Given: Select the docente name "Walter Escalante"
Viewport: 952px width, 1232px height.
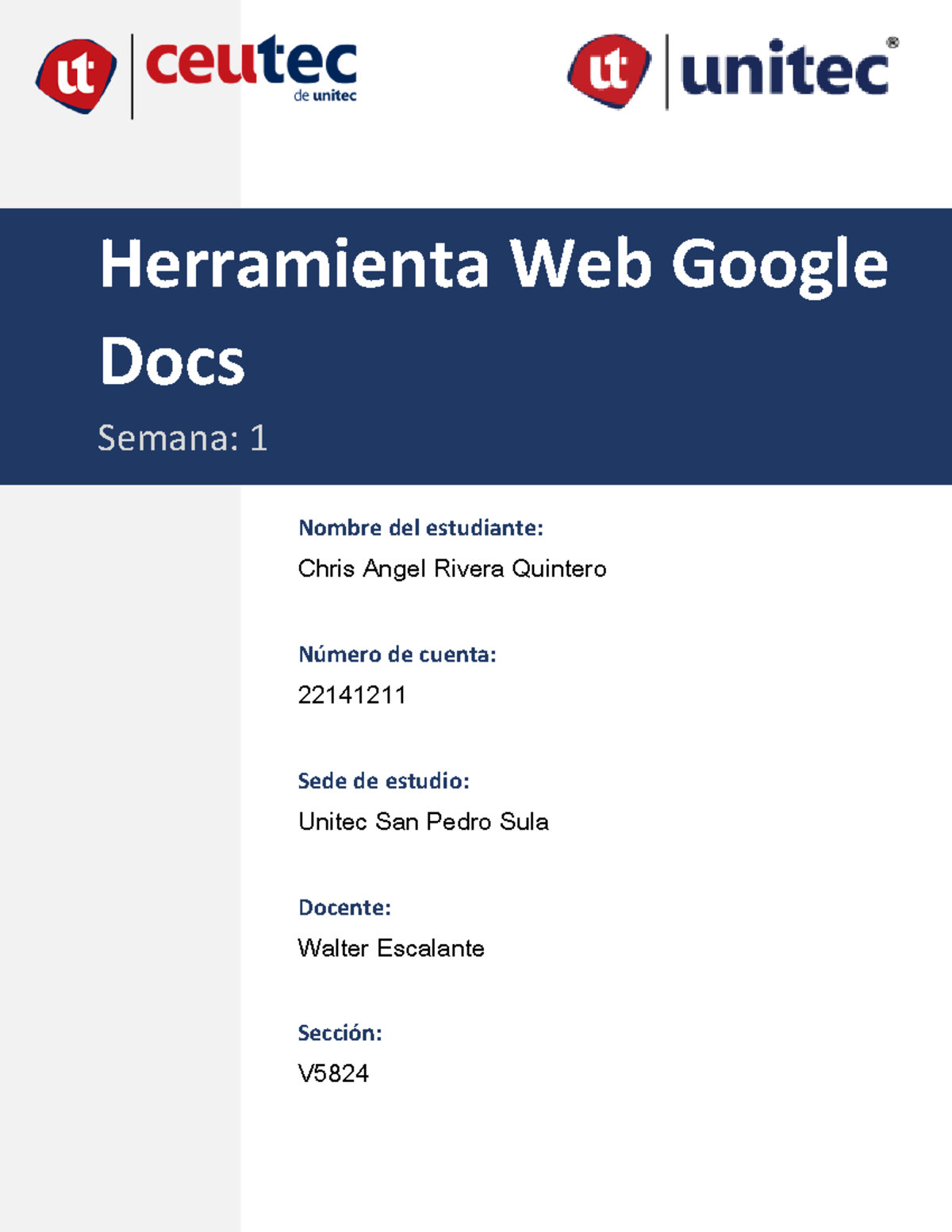Looking at the screenshot, I should [391, 949].
